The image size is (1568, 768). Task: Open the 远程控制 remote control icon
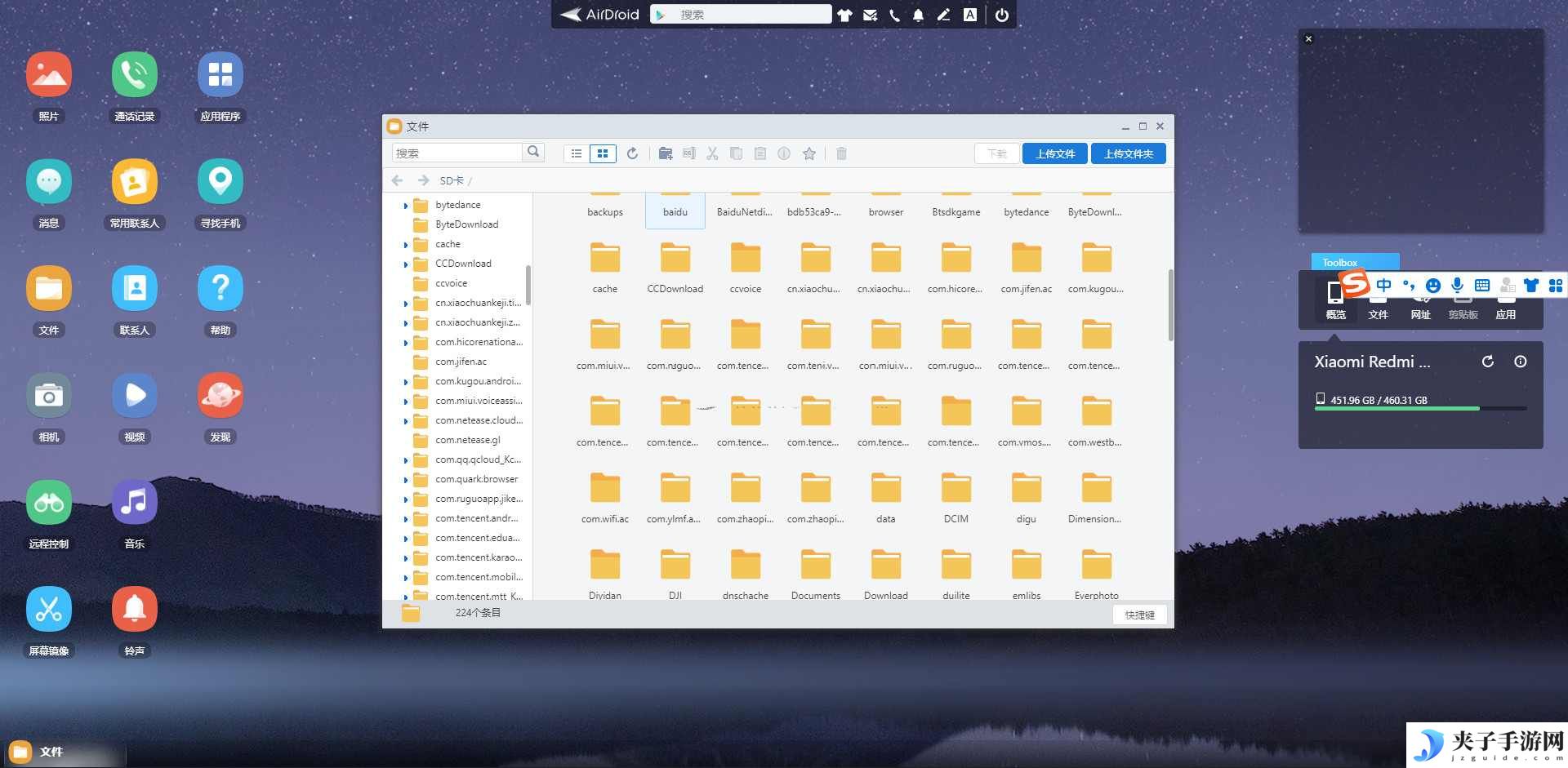pyautogui.click(x=49, y=502)
